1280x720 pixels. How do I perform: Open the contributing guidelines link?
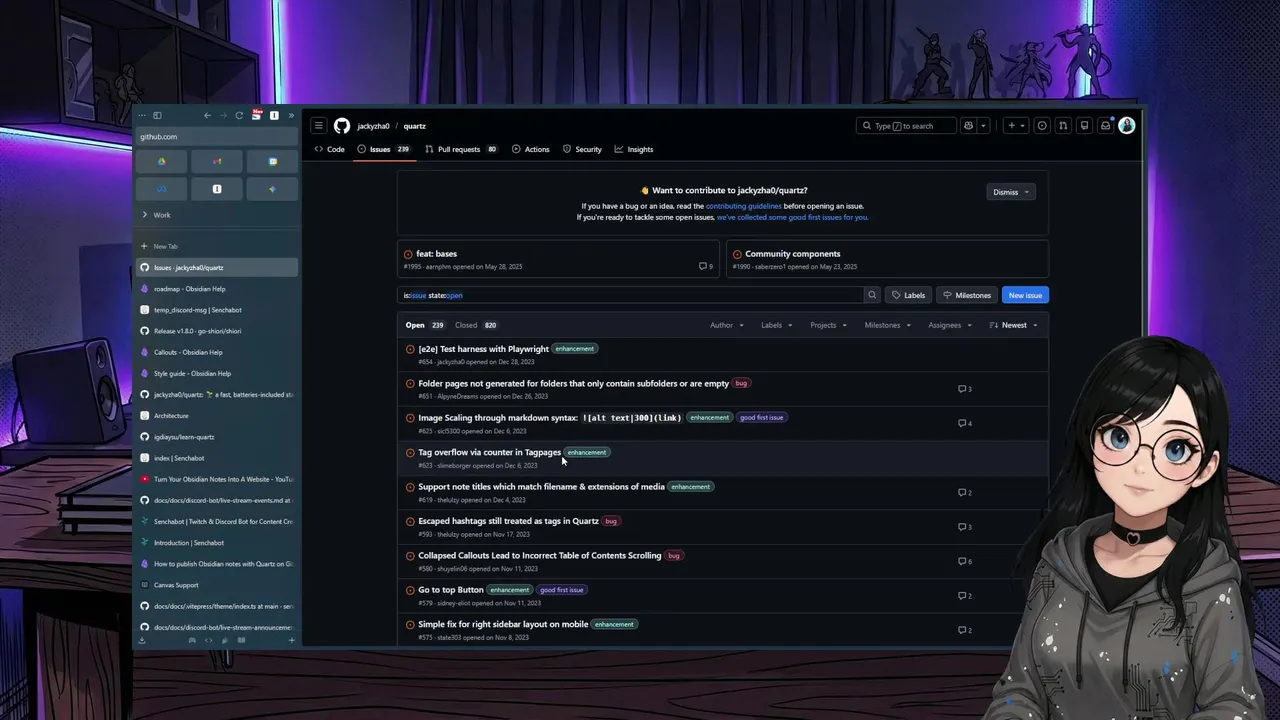tap(743, 206)
